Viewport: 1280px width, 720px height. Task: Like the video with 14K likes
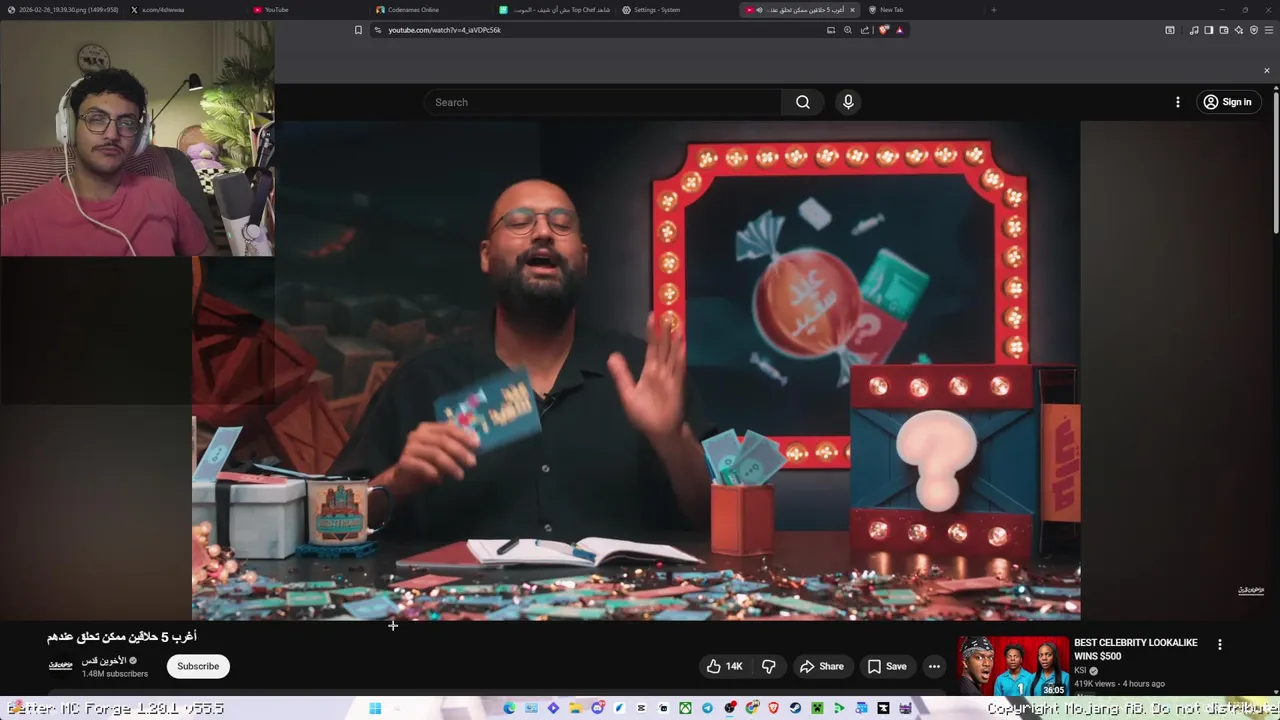[x=725, y=666]
